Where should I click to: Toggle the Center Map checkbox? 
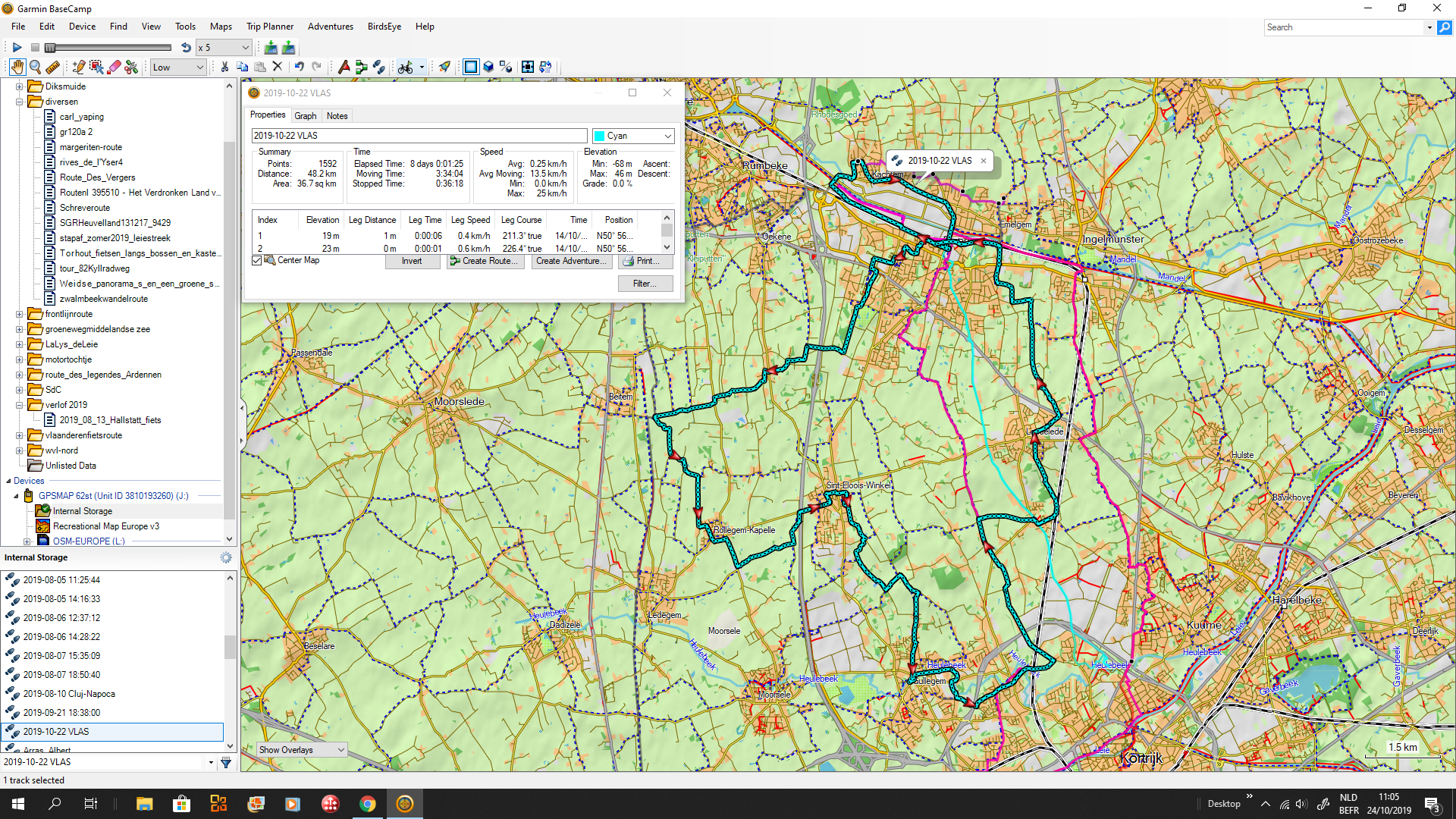click(x=257, y=261)
